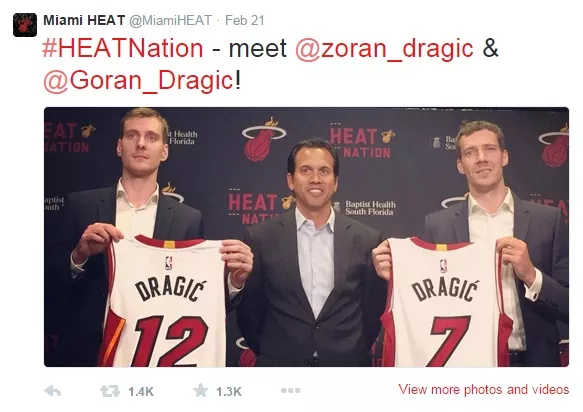
Task: Click the man in the center of the photo
Action: pyautogui.click(x=310, y=253)
